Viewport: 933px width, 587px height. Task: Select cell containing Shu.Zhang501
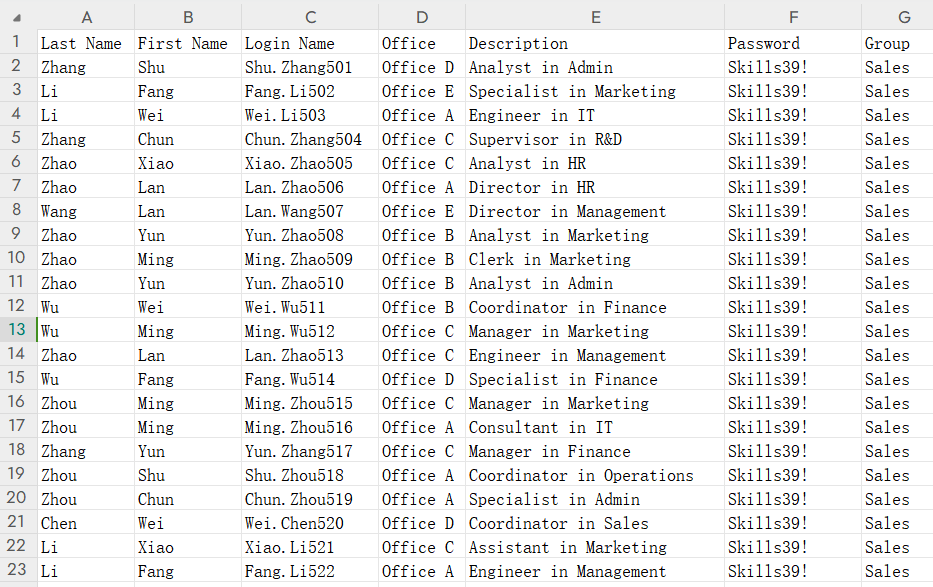pyautogui.click(x=310, y=67)
